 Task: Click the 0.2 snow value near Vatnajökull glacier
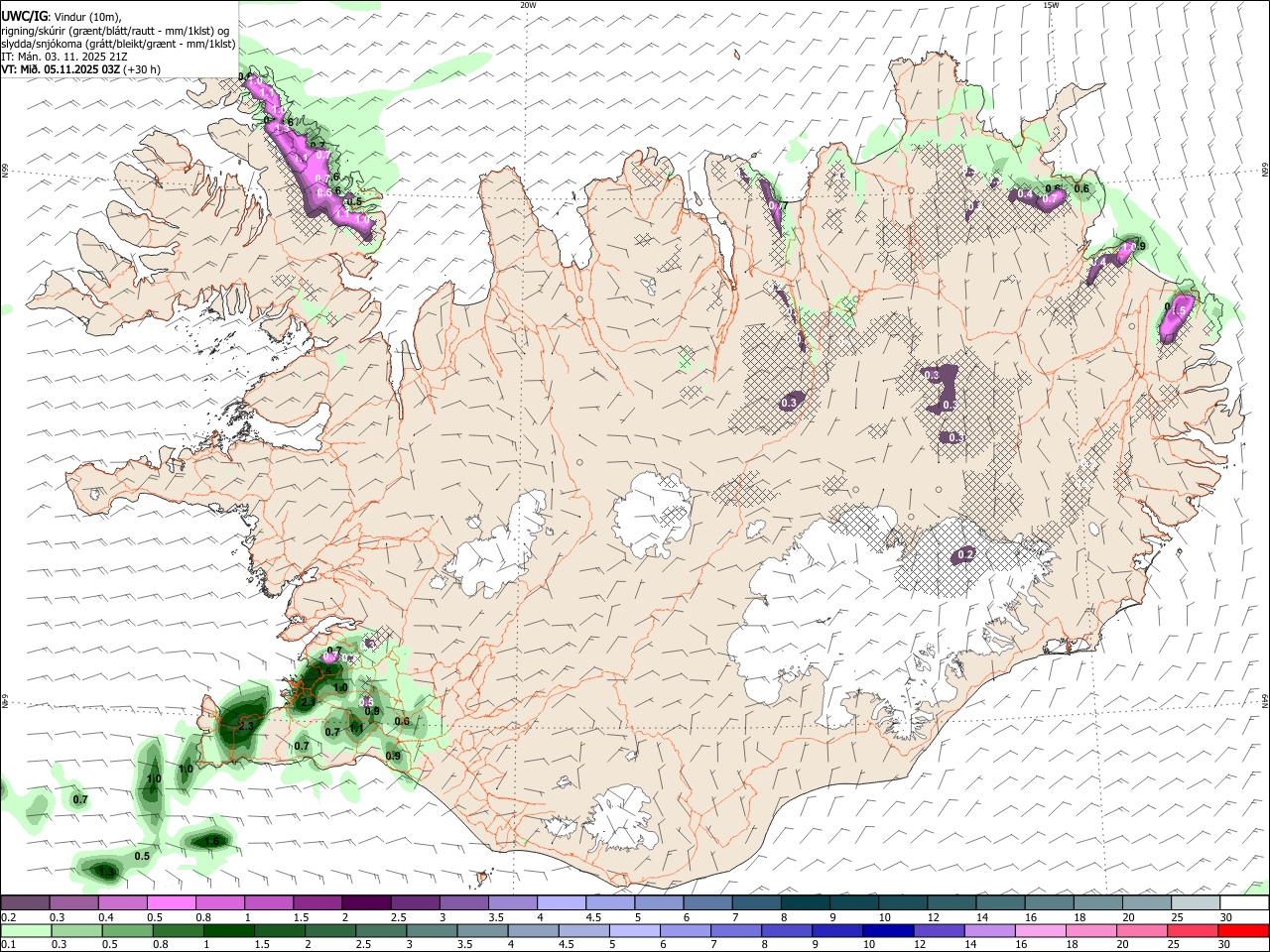point(964,554)
